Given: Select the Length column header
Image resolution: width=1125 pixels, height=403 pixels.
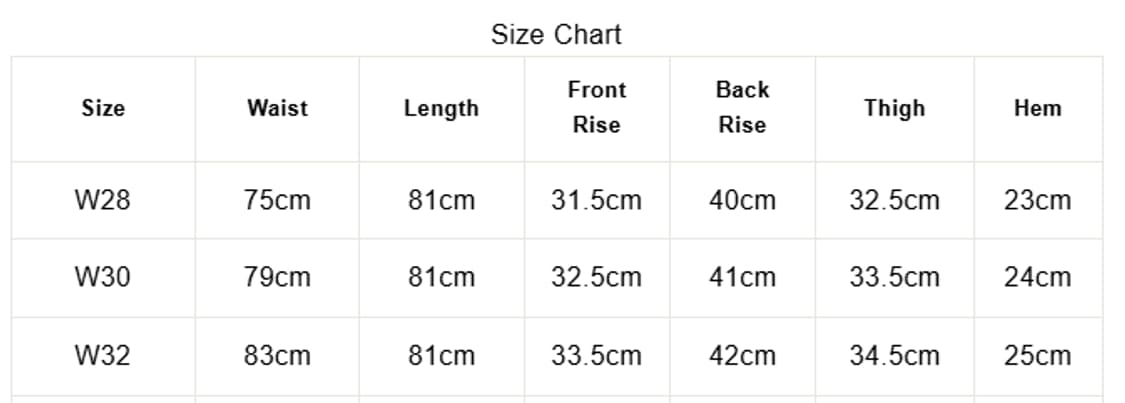Looking at the screenshot, I should [441, 108].
